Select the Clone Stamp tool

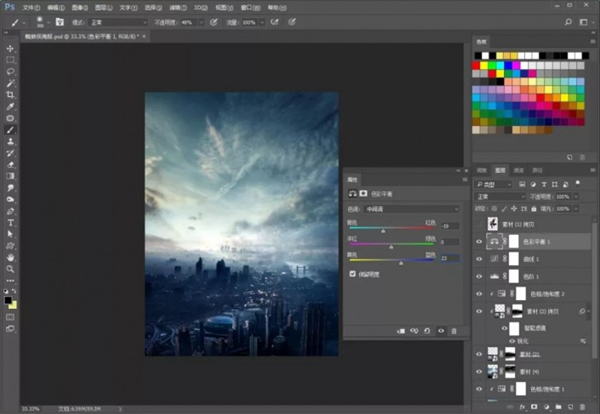11,141
